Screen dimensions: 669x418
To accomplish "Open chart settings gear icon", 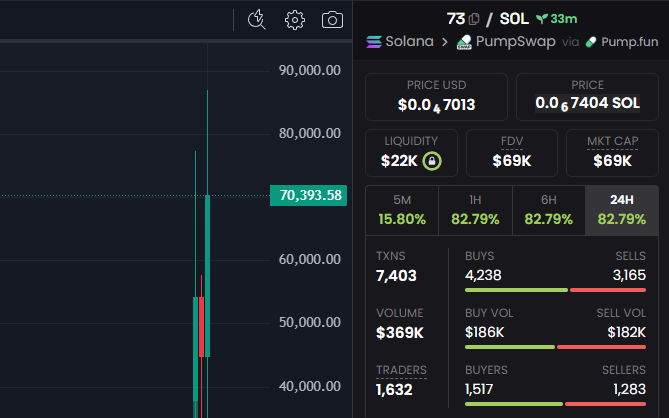I will (x=295, y=20).
